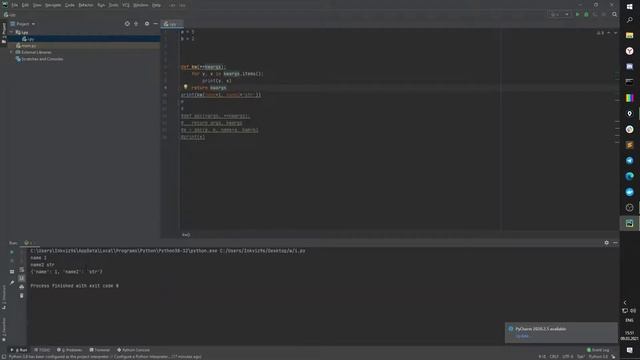
Task: Click the Python interpreter status bar widget
Action: (x=598, y=357)
